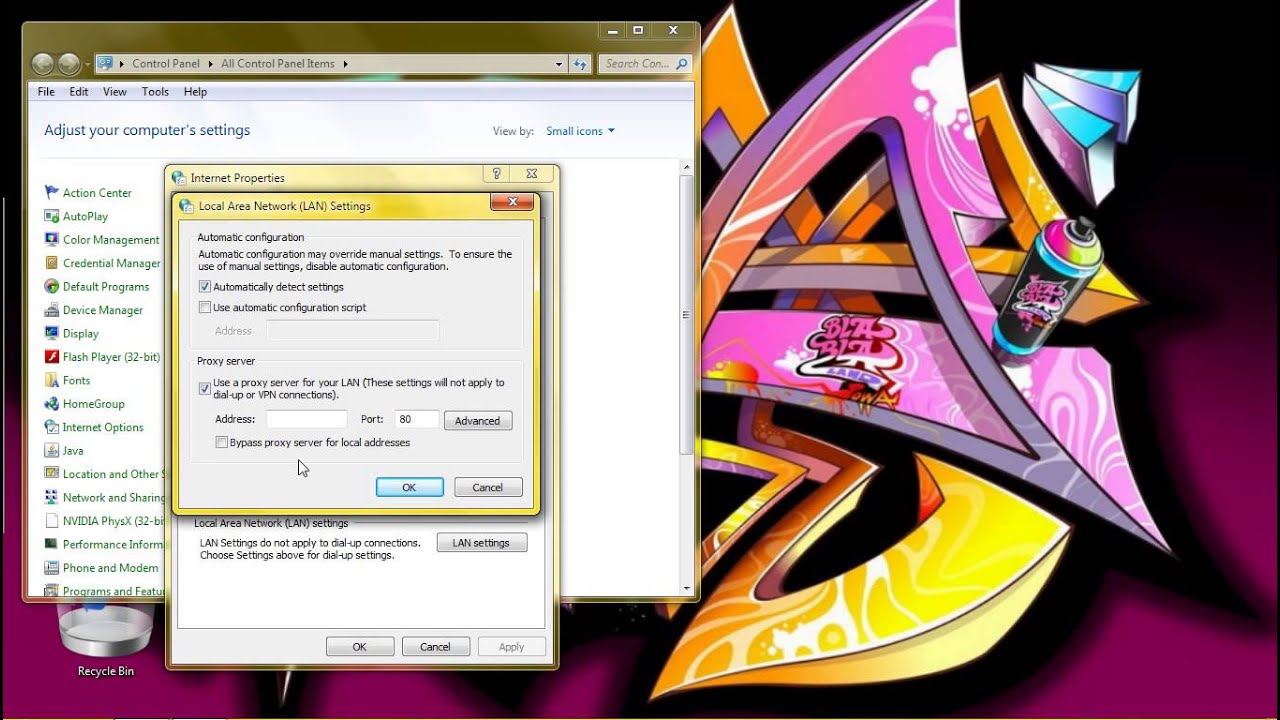Uncheck Use a proxy server for your LAN
This screenshot has height=720, width=1280.
click(x=205, y=388)
